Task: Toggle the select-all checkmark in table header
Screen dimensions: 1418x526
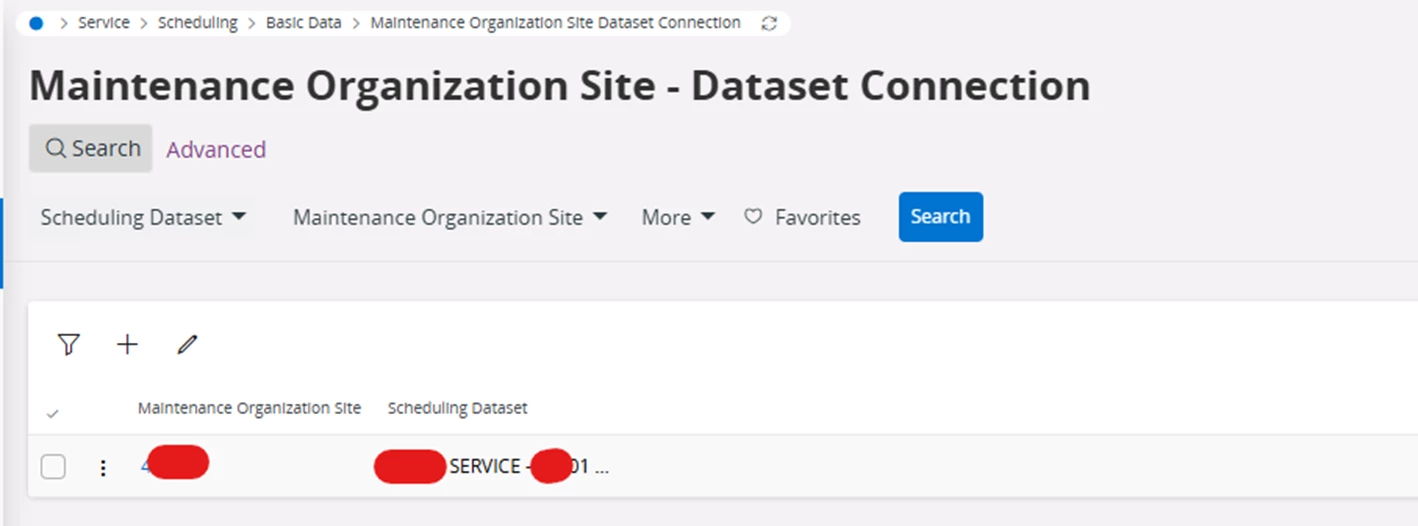Action: (52, 413)
